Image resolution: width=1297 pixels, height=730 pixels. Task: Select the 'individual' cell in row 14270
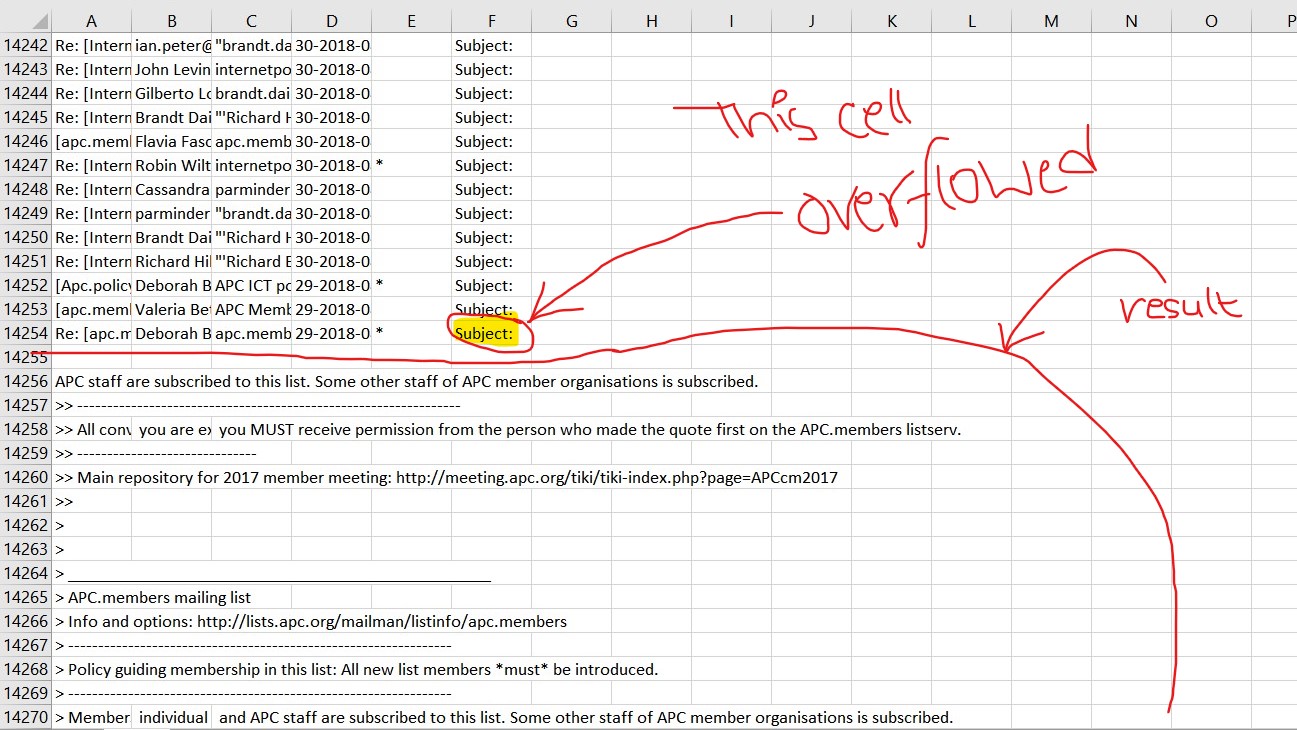(171, 717)
